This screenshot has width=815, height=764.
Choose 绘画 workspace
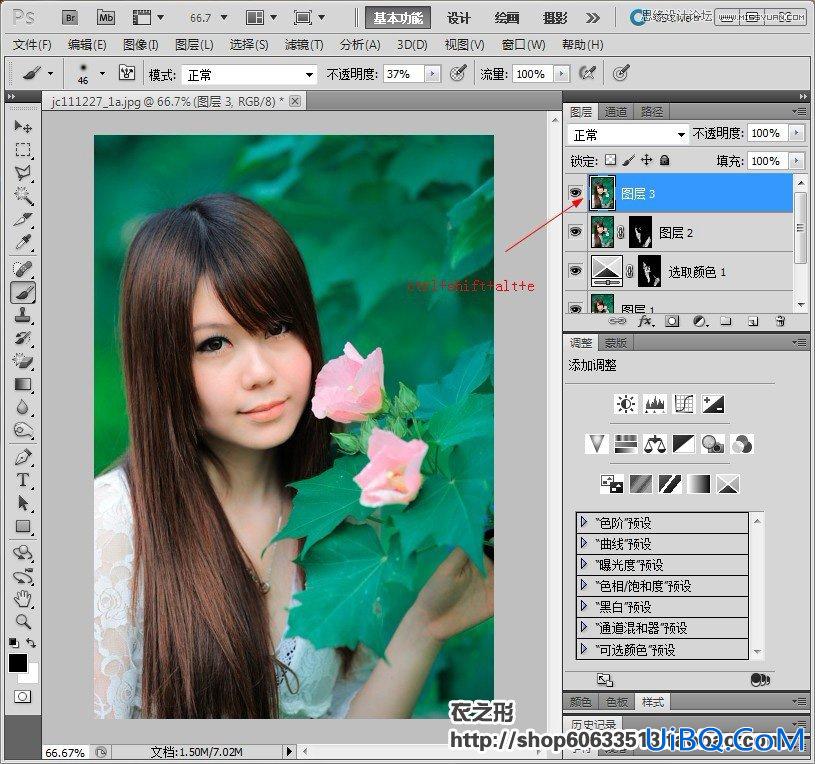(x=507, y=18)
